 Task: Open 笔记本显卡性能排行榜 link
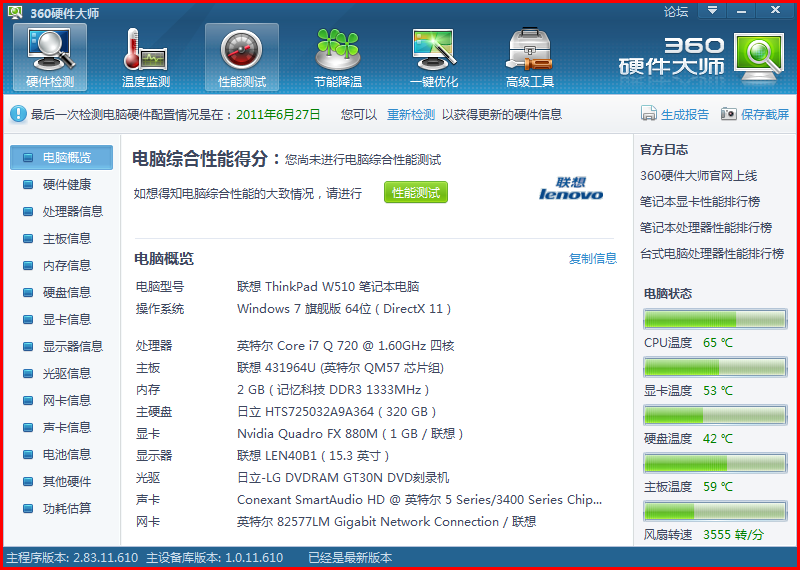pyautogui.click(x=699, y=202)
